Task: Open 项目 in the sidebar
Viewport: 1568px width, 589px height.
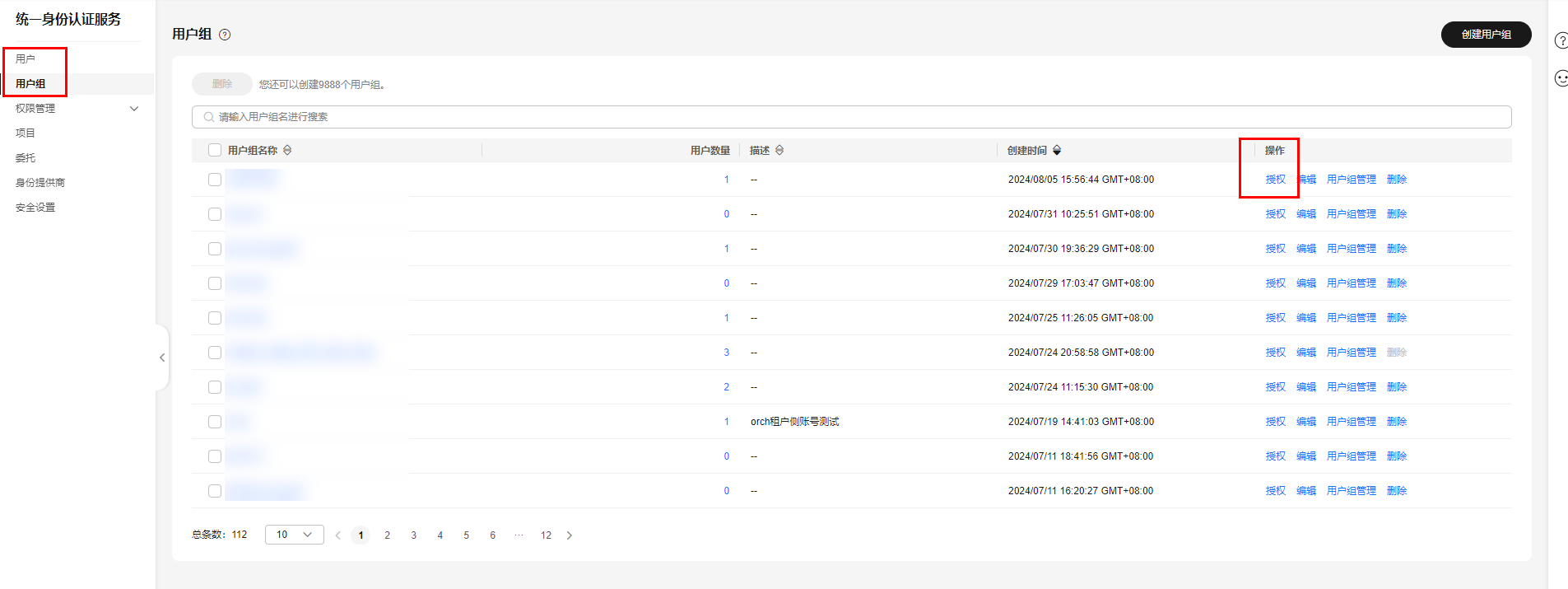Action: (26, 133)
